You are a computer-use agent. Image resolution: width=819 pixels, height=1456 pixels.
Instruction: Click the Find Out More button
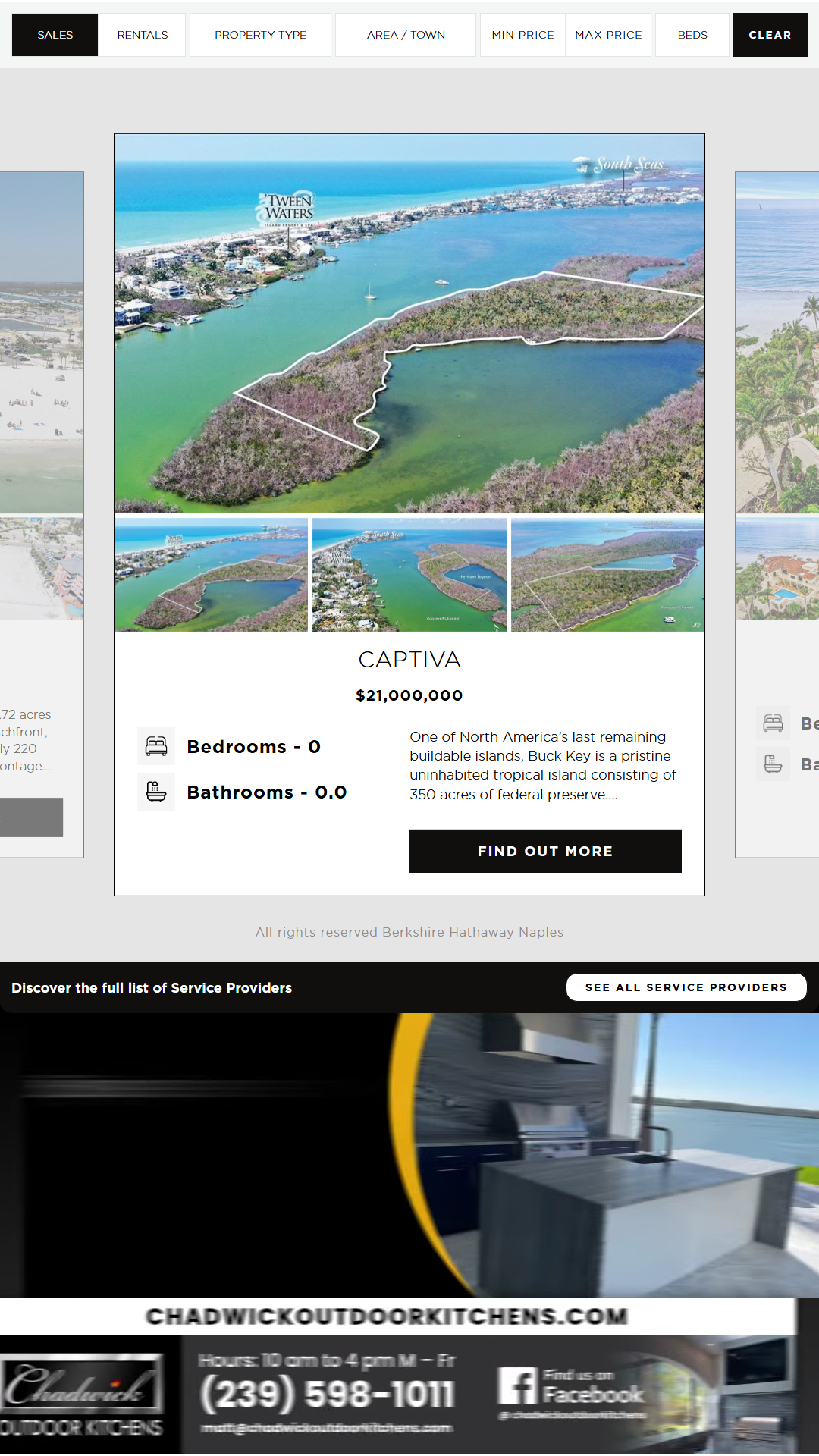click(545, 851)
